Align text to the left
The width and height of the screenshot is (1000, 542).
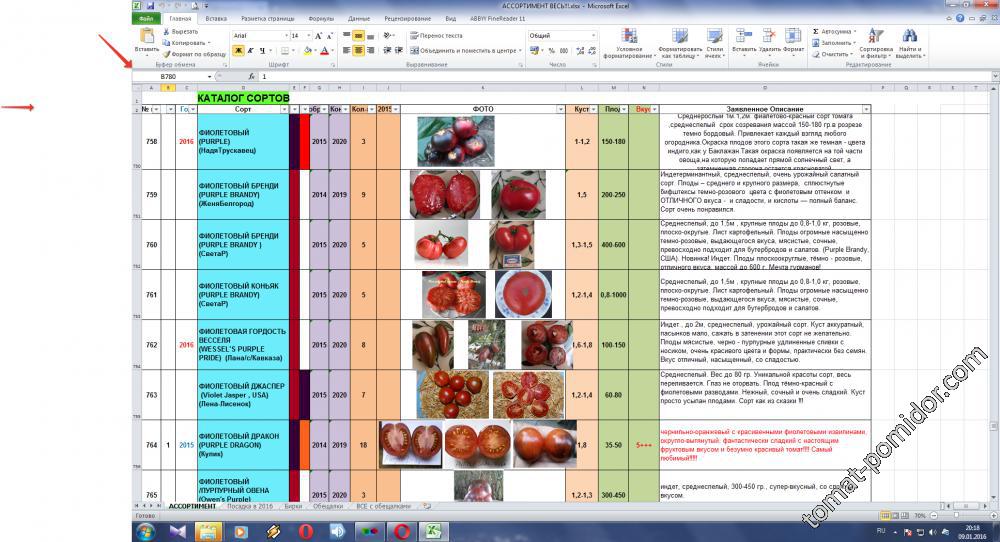pyautogui.click(x=347, y=50)
